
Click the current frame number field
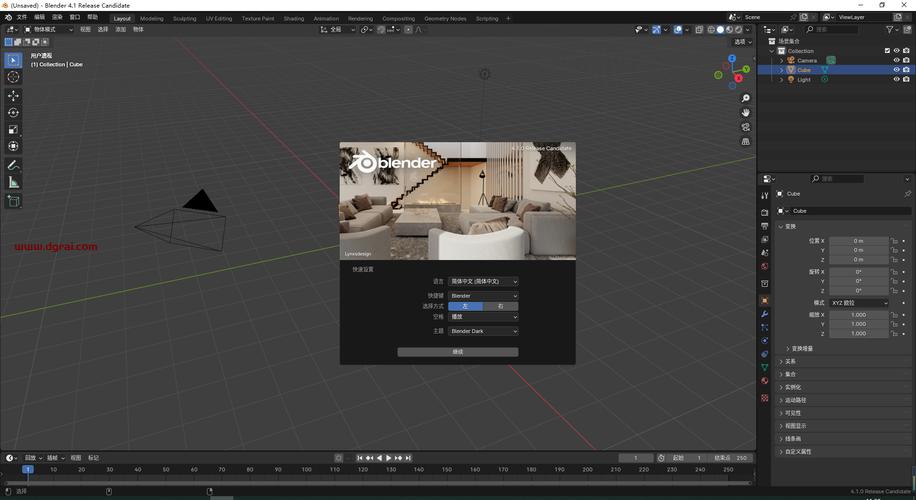pyautogui.click(x=636, y=458)
